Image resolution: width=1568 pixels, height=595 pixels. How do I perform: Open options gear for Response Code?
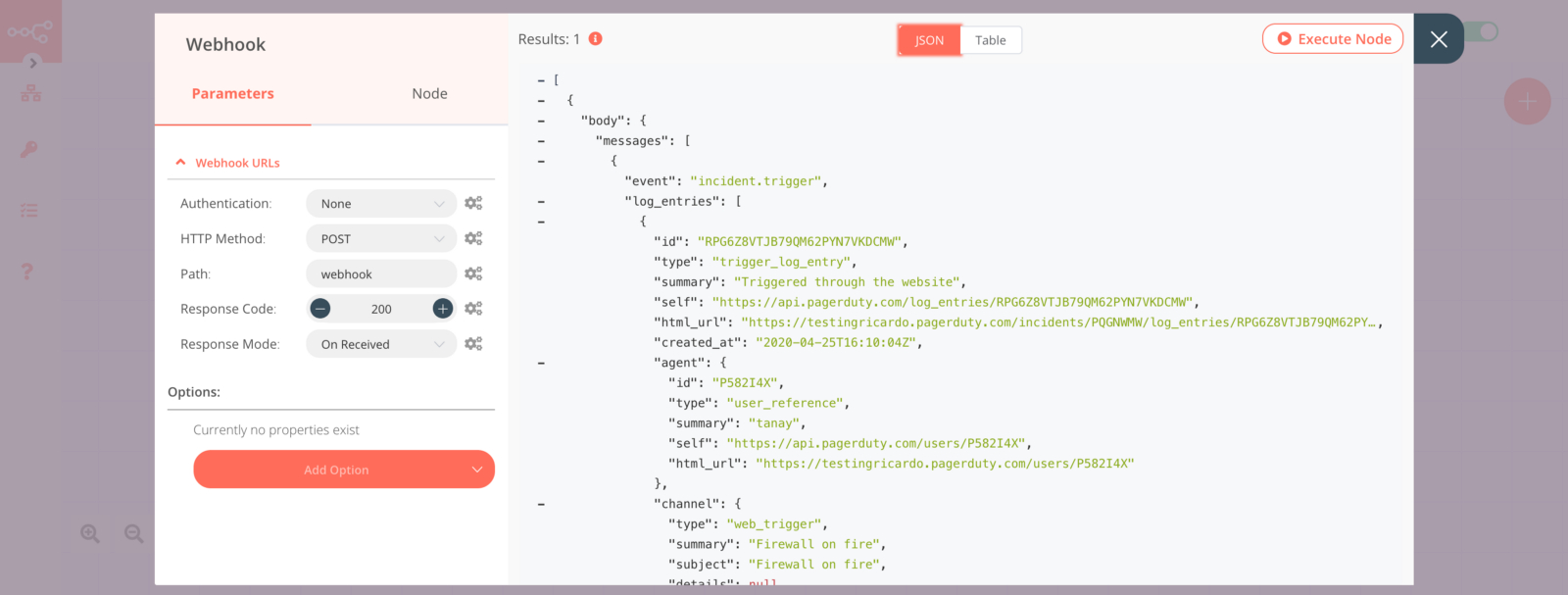[x=473, y=308]
